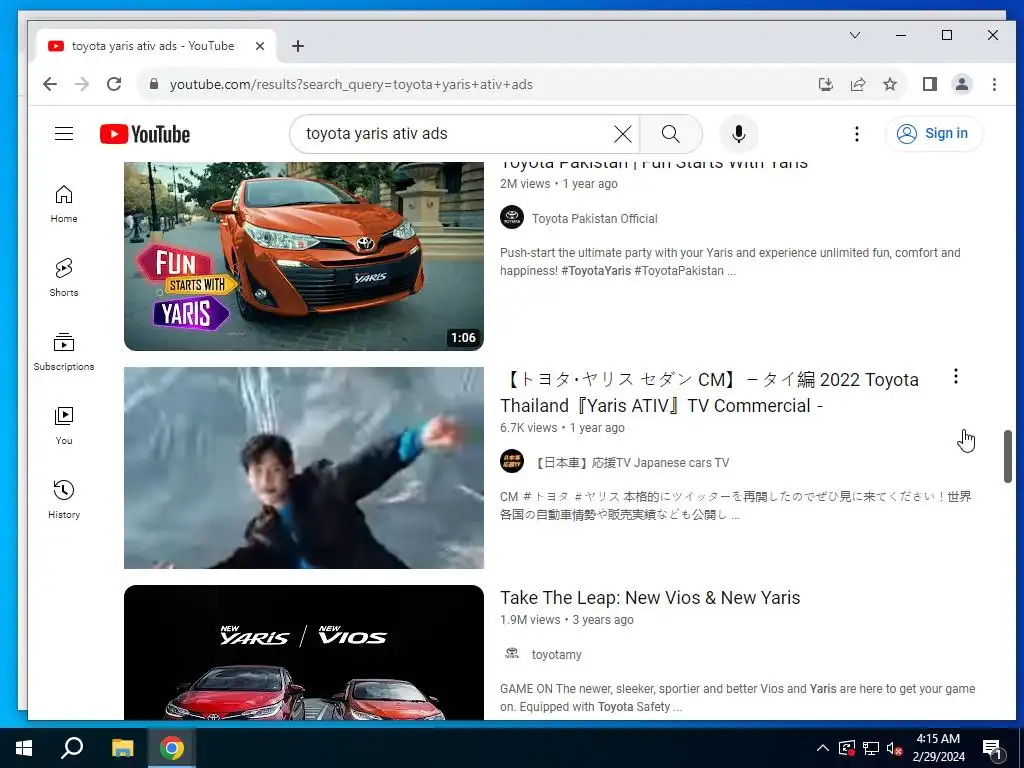
Task: Open the Yaris ATIV TV Commercial title
Action: (709, 392)
